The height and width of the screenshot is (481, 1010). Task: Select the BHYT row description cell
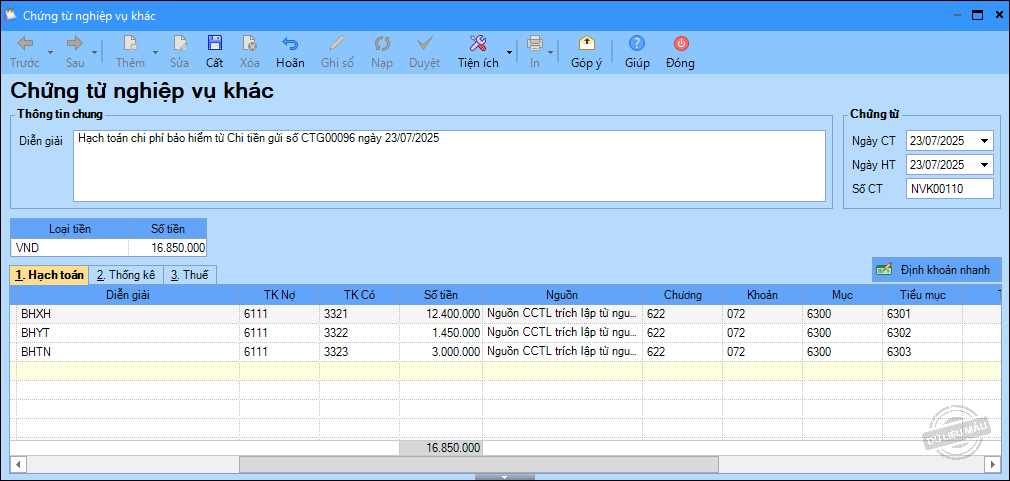tap(129, 332)
